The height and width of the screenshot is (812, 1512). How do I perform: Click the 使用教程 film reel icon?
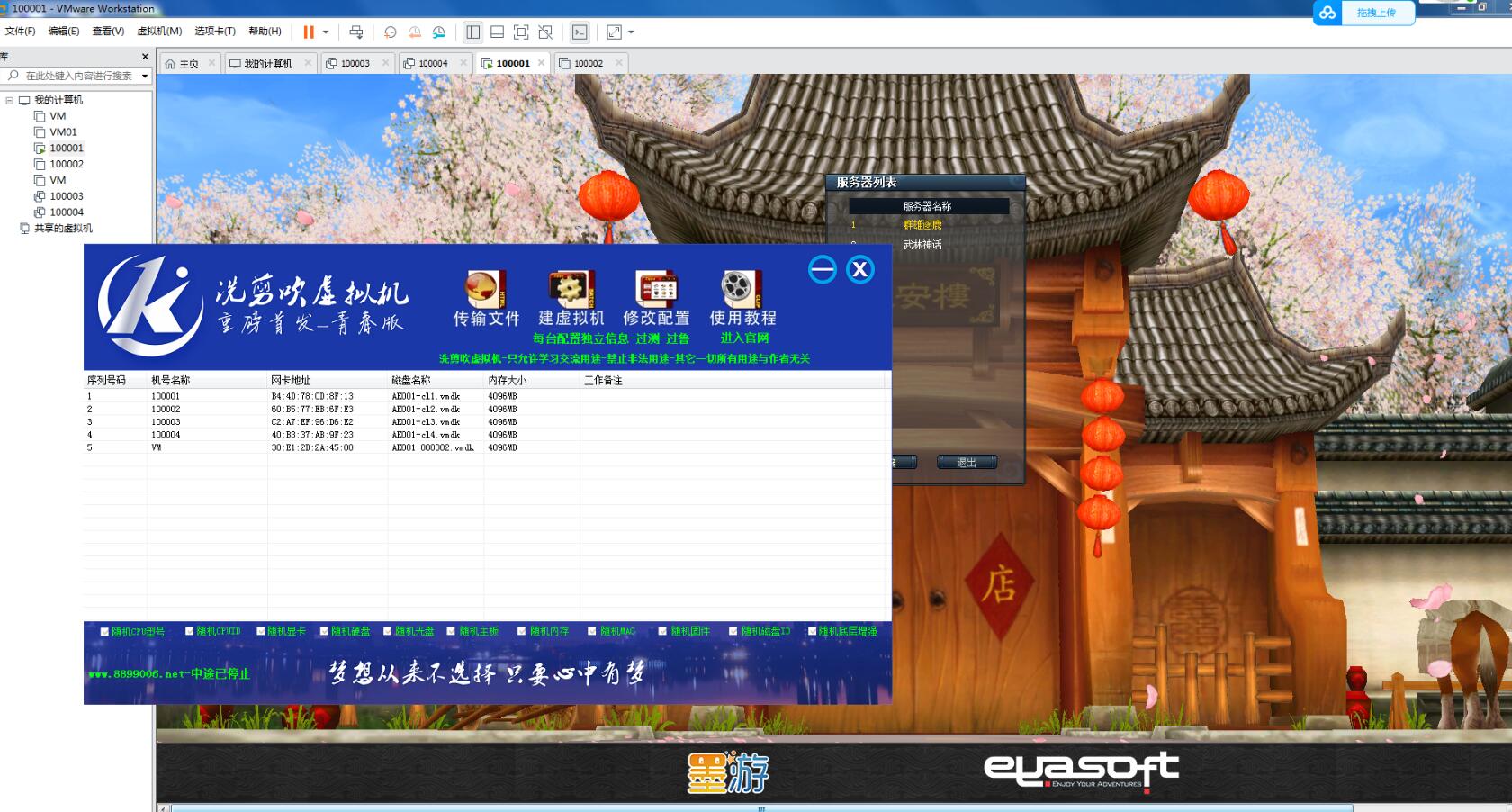[x=742, y=289]
